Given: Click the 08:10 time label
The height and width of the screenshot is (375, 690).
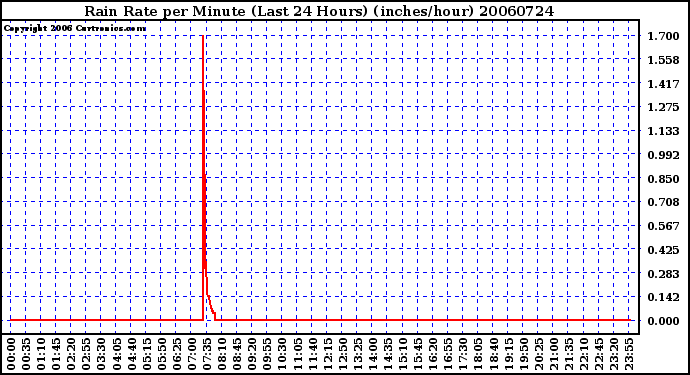Looking at the screenshot, I should (222, 355).
